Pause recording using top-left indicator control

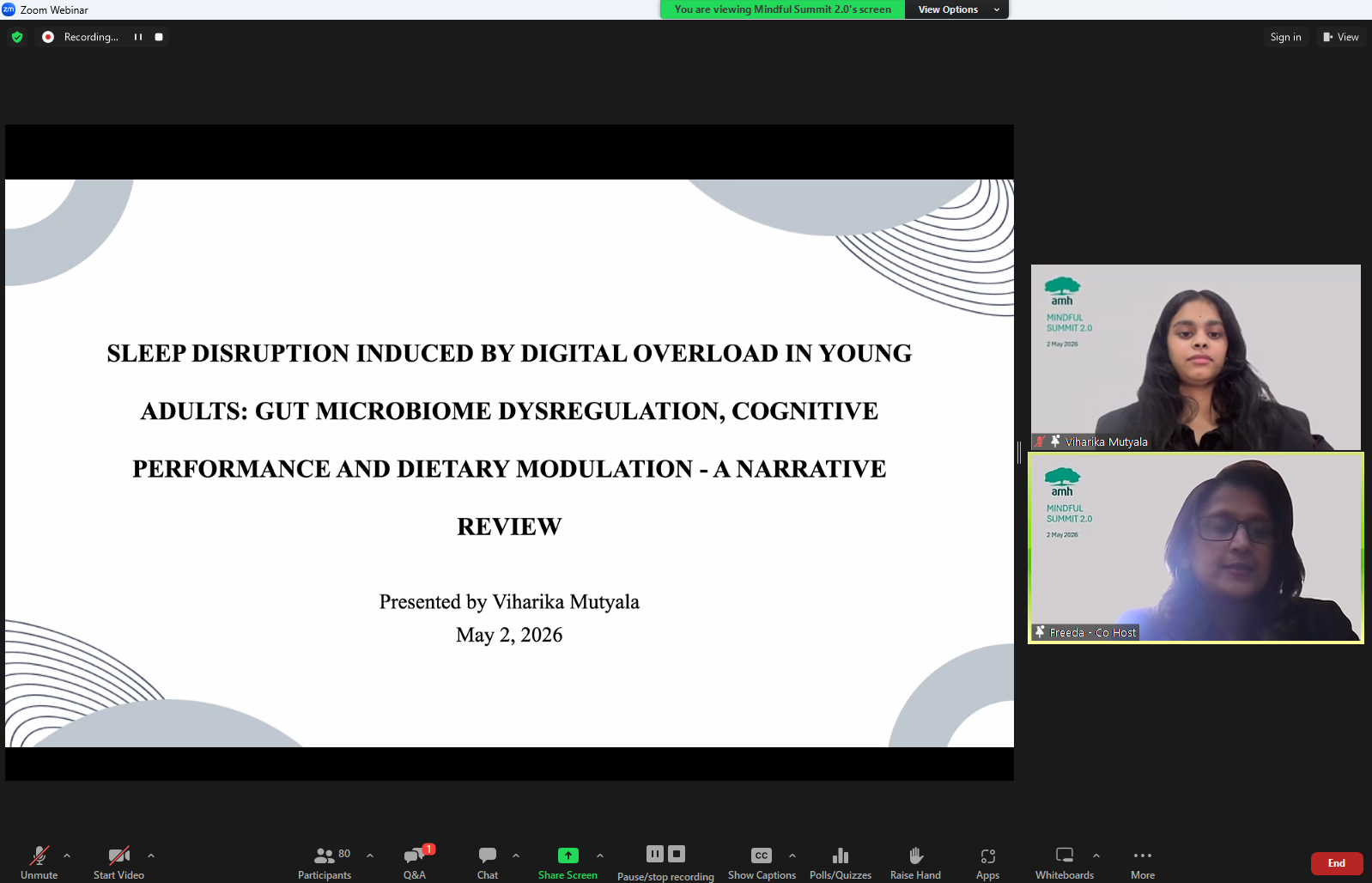(x=138, y=37)
